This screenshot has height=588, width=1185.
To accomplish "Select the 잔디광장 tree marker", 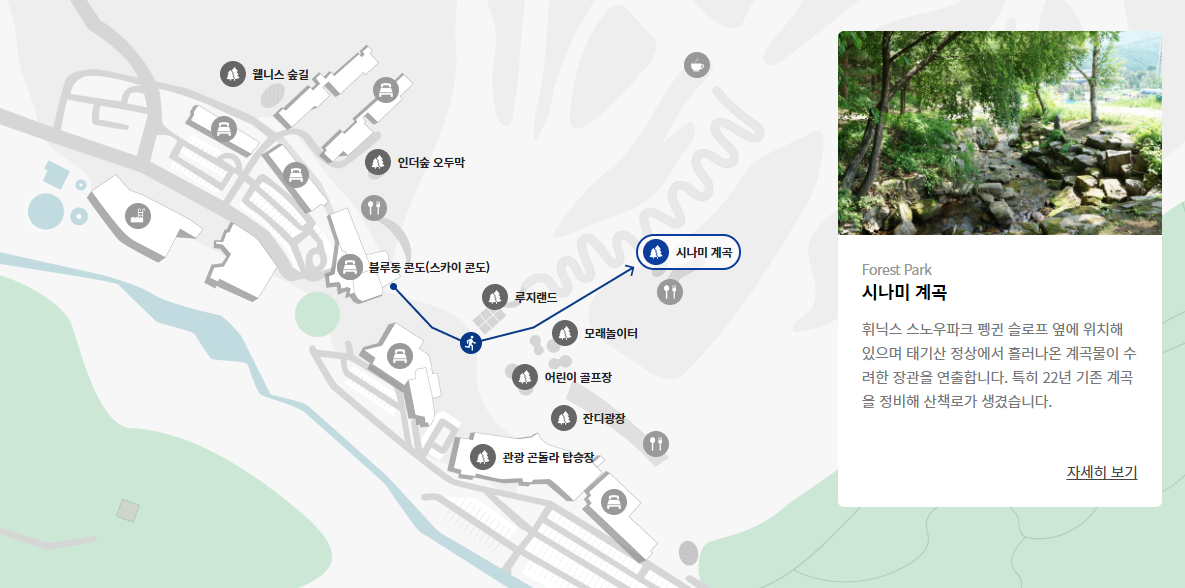I will click(x=563, y=418).
